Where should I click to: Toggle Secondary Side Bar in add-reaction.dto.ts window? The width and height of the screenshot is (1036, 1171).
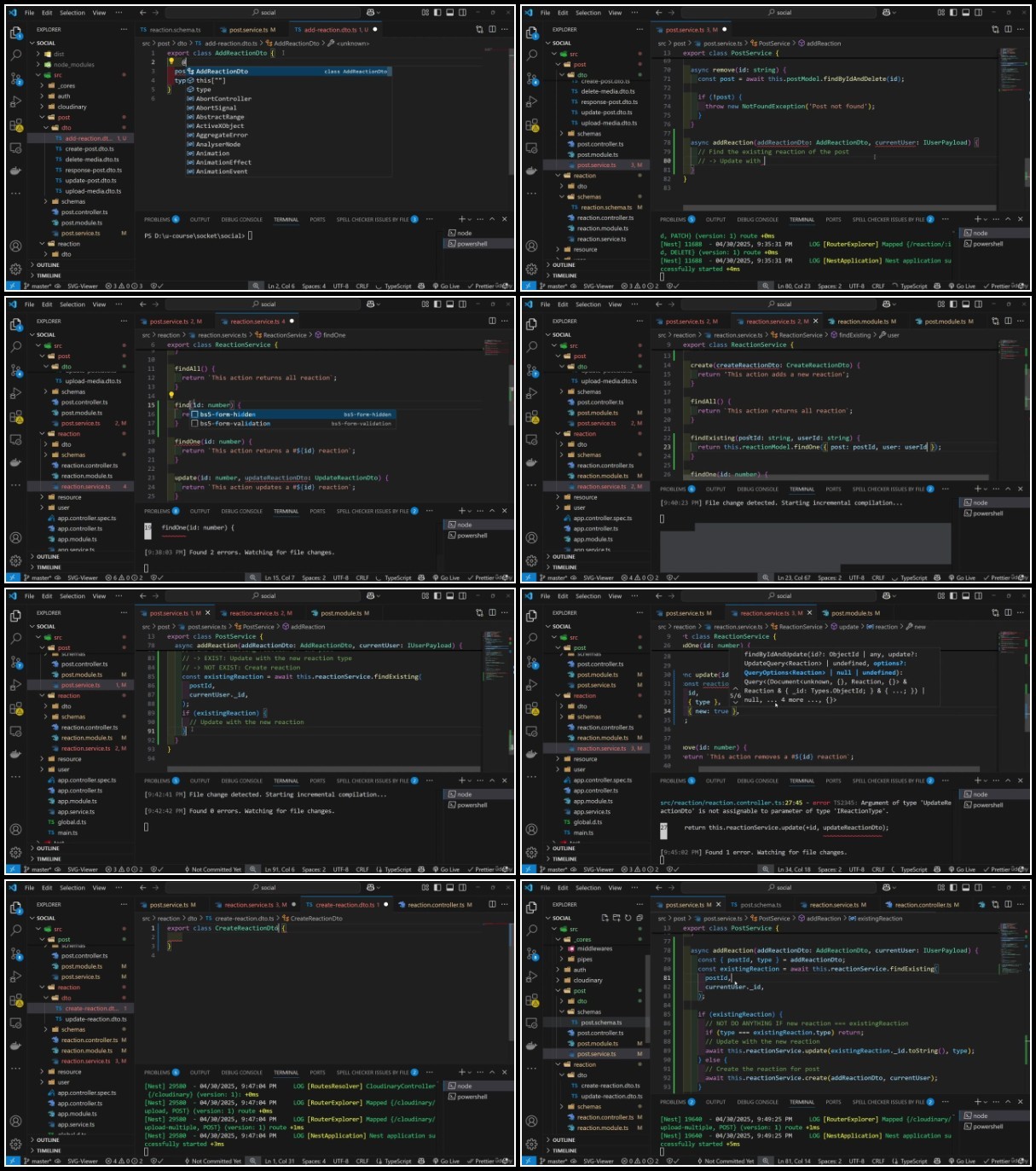pyautogui.click(x=461, y=13)
